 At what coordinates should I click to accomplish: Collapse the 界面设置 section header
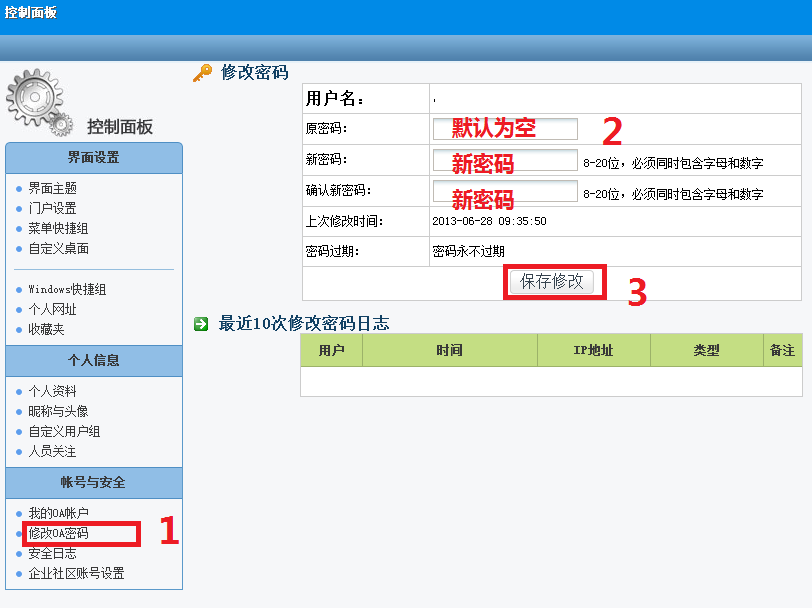click(x=94, y=158)
